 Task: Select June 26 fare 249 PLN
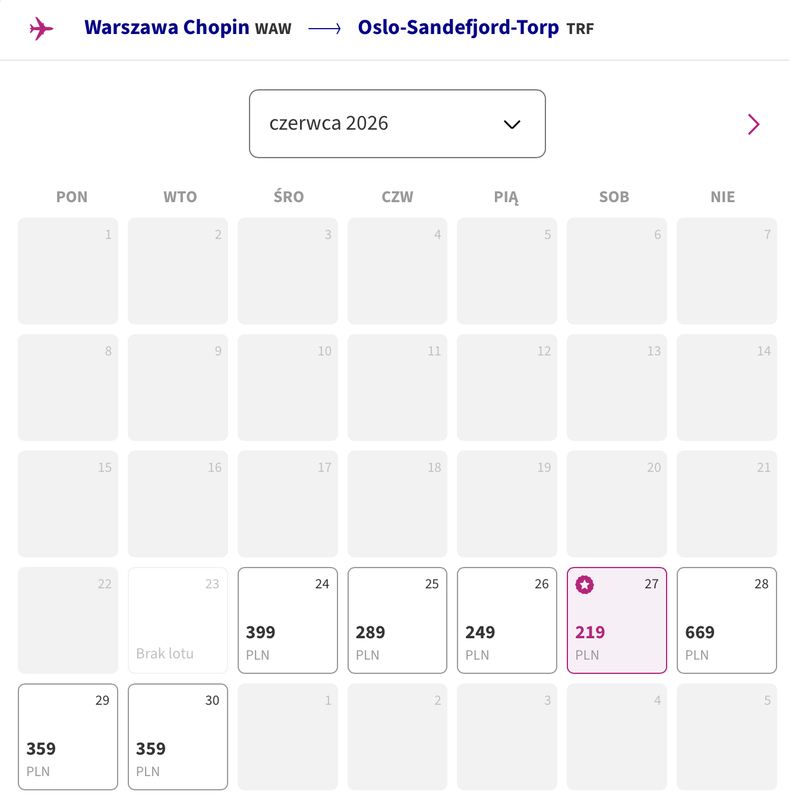[507, 620]
